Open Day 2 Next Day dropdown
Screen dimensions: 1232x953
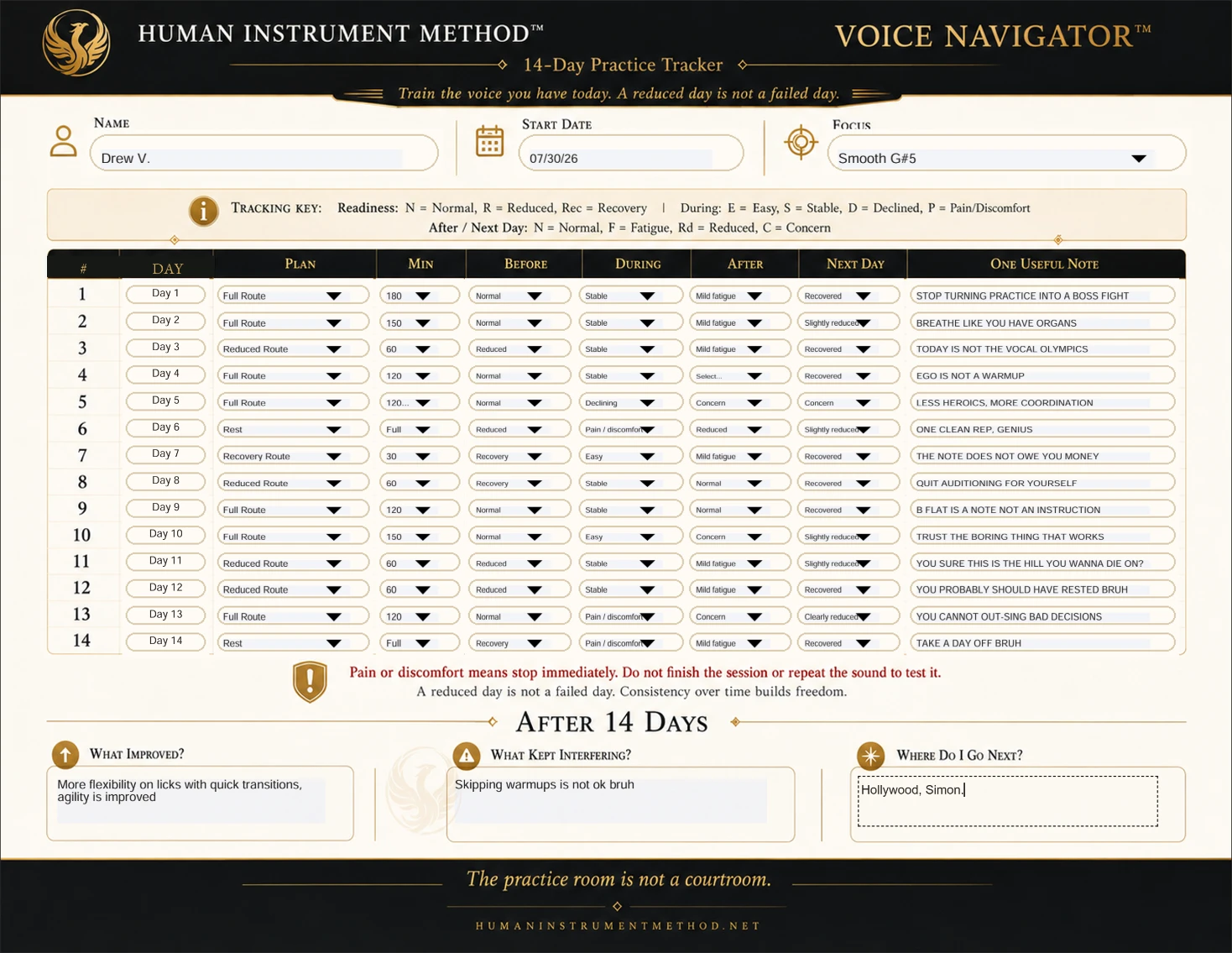pos(848,322)
